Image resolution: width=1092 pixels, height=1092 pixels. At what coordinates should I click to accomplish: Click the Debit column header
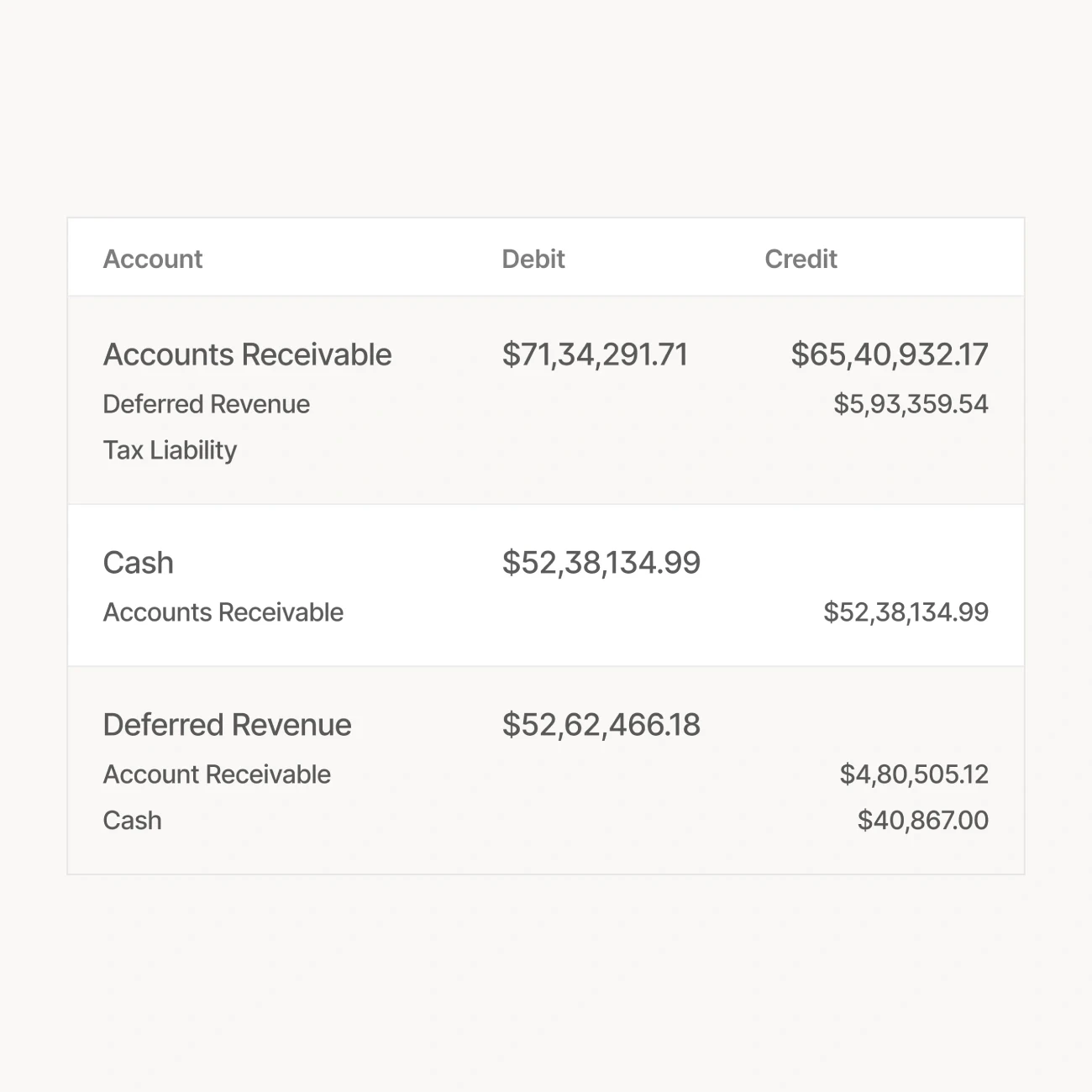click(x=533, y=259)
